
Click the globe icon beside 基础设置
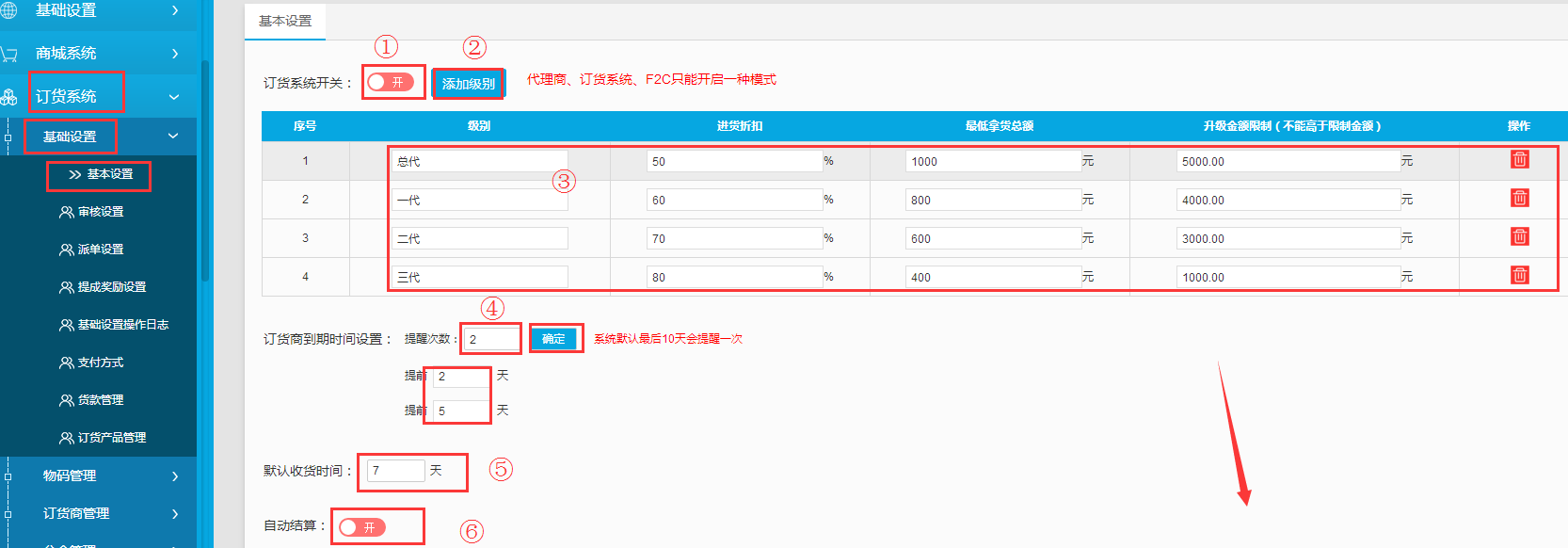coord(8,10)
